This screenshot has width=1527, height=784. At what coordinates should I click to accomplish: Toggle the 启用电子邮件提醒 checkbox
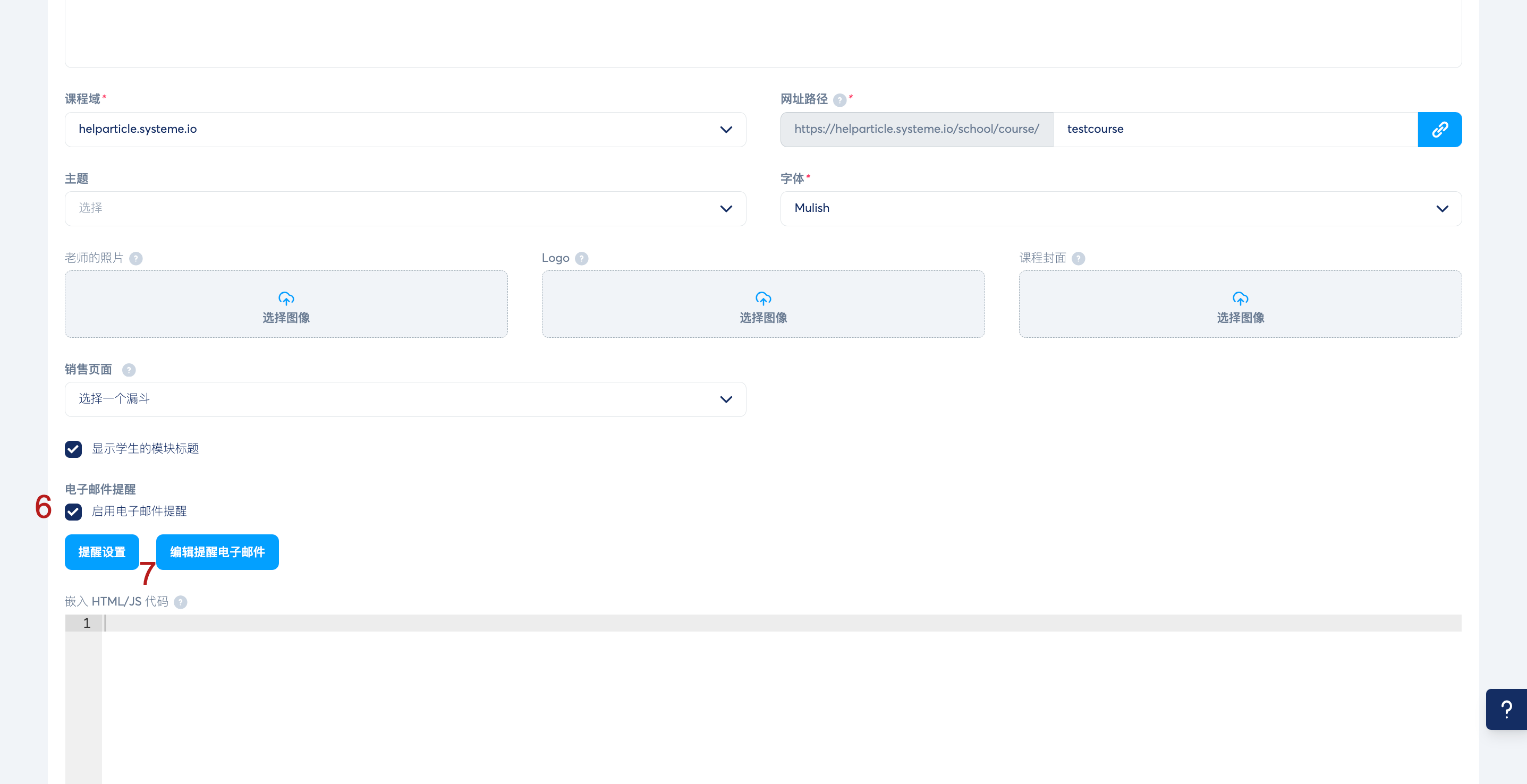coord(73,512)
